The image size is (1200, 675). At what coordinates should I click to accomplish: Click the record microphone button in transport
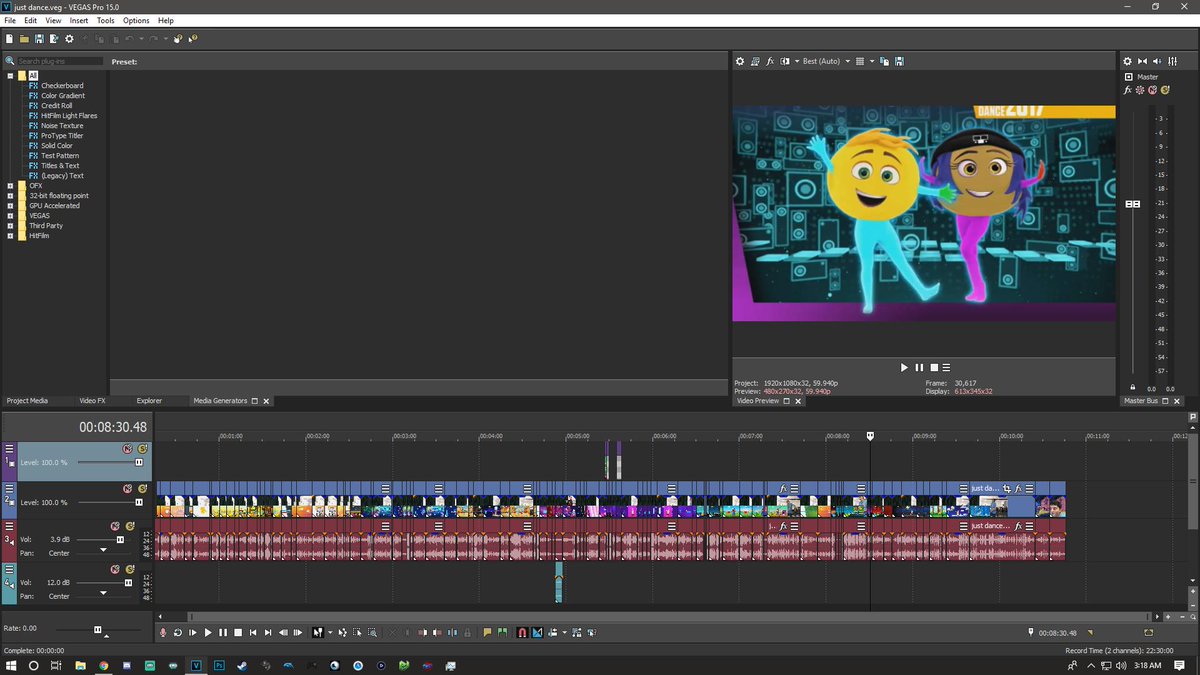pyautogui.click(x=163, y=632)
